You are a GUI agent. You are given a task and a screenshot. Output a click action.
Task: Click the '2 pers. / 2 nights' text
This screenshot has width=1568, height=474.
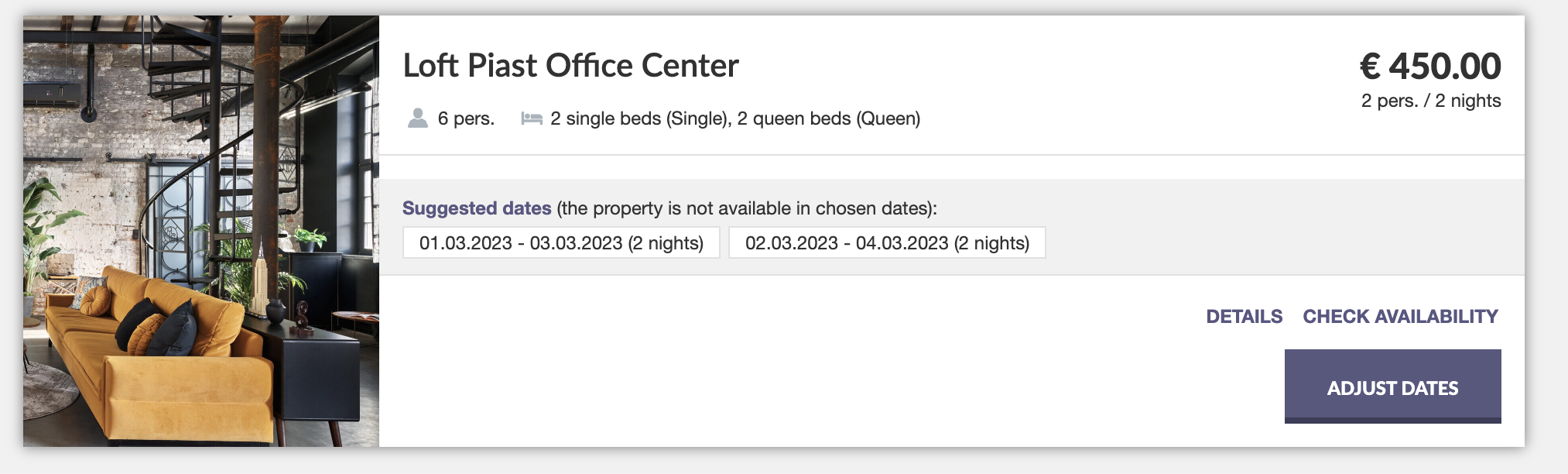(x=1431, y=101)
